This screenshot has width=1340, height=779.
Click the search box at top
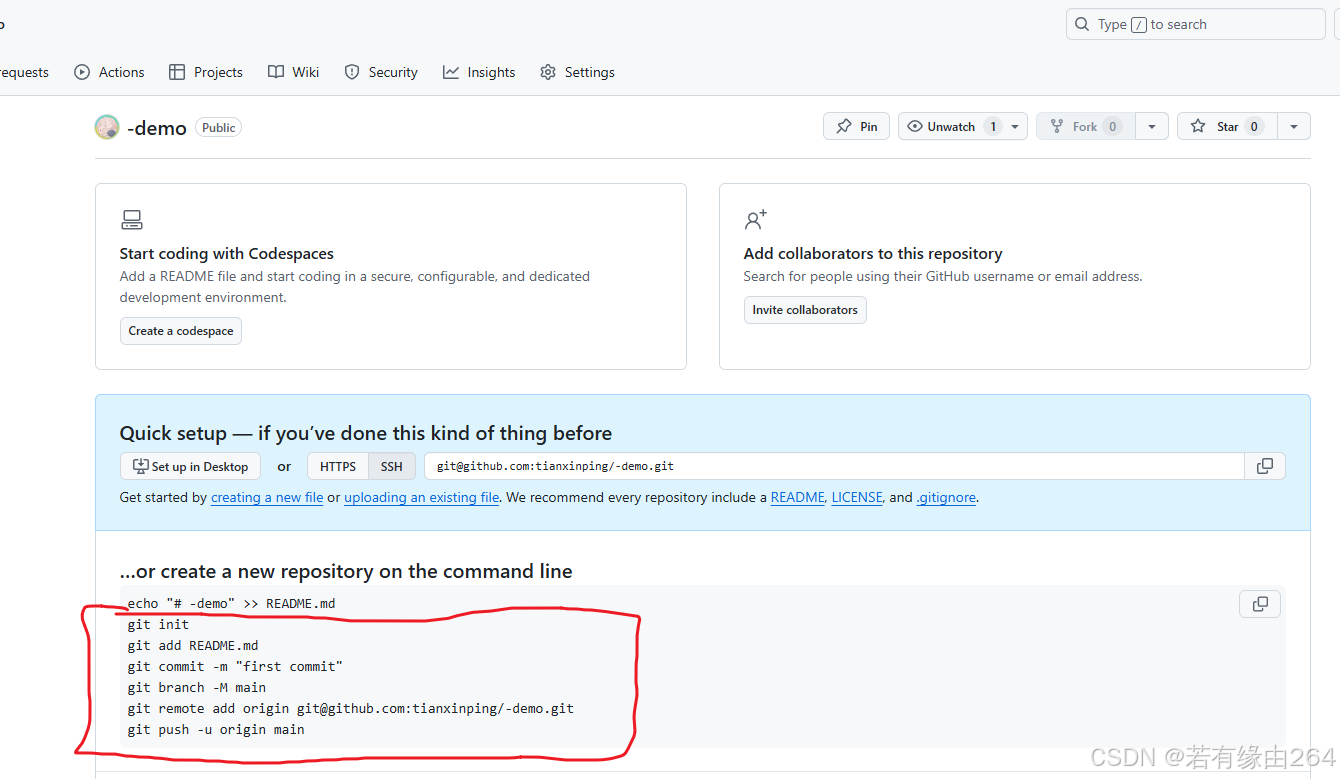point(1195,24)
